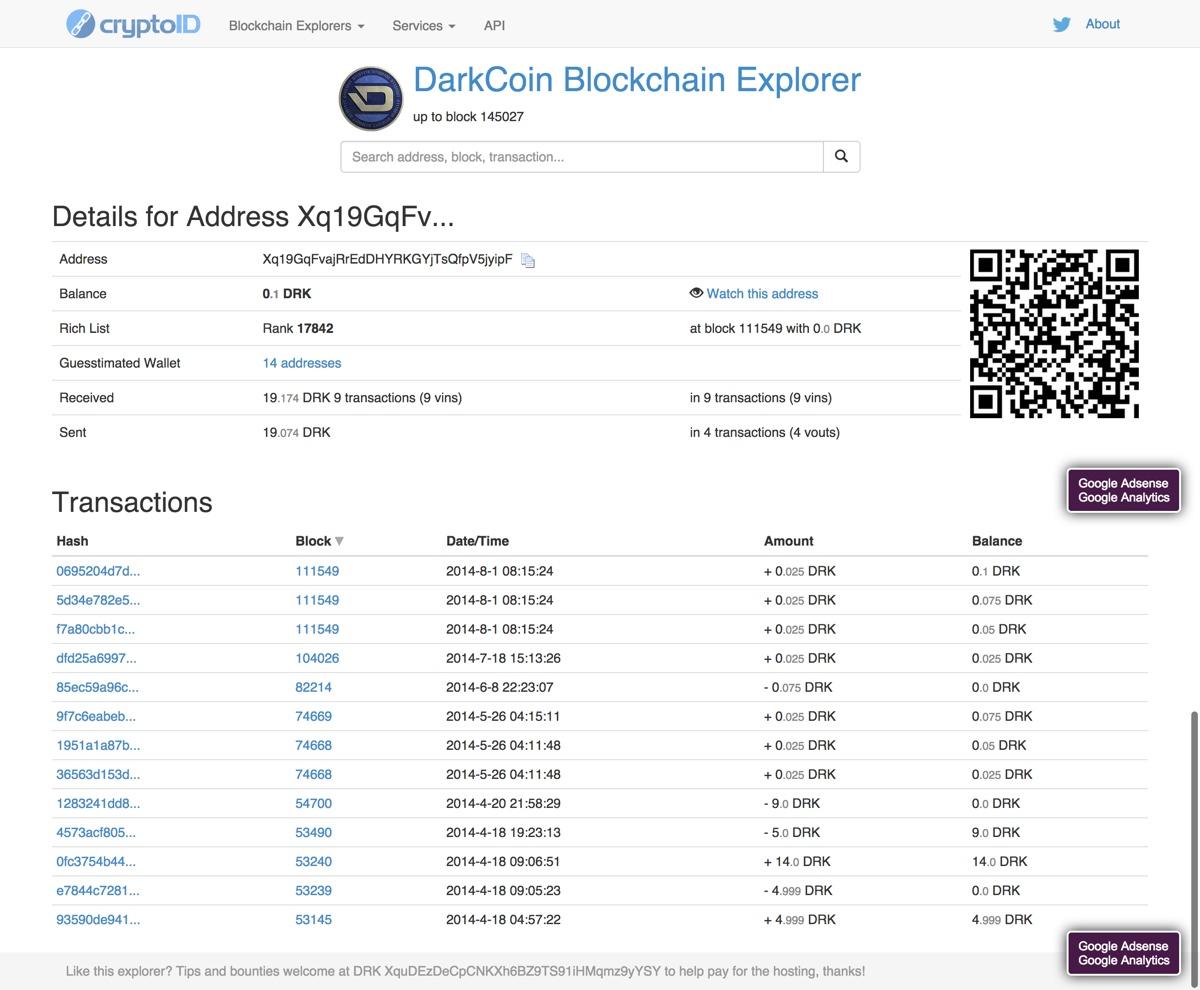
Task: Click the eye icon beside Watch this address
Action: coord(696,293)
